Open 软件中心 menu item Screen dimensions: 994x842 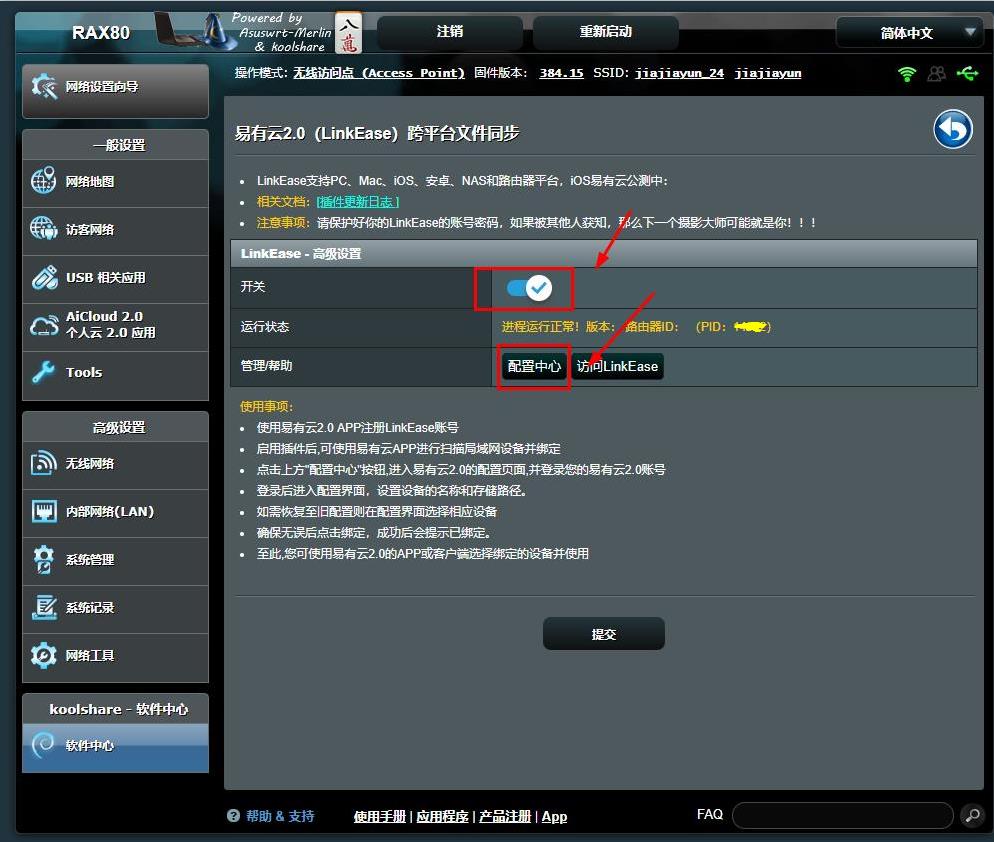(115, 746)
